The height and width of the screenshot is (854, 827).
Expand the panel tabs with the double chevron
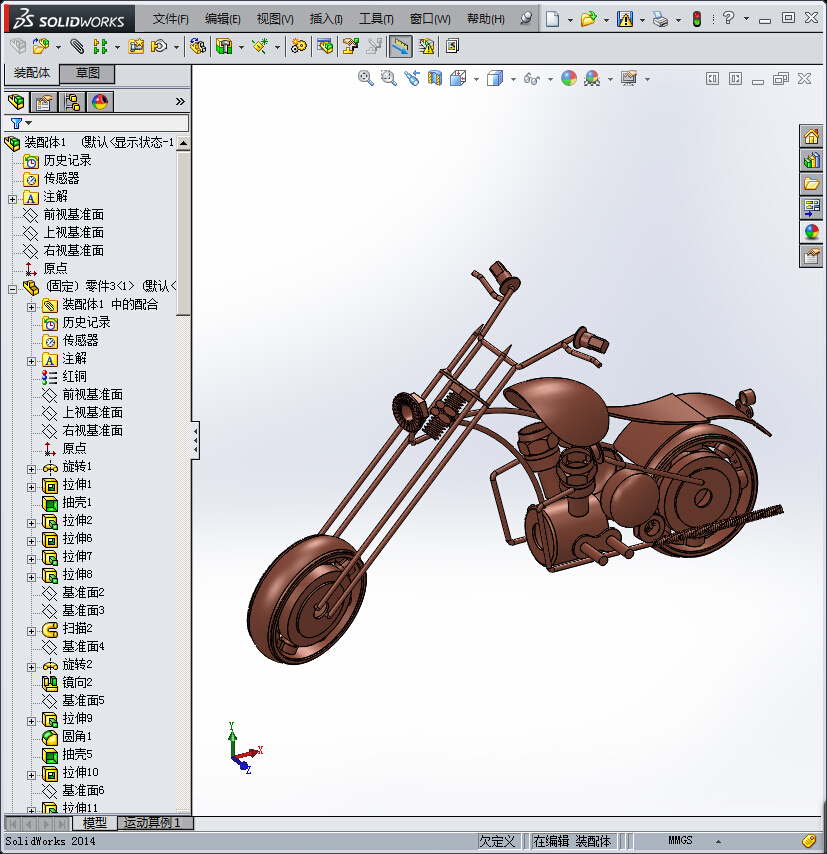point(180,101)
